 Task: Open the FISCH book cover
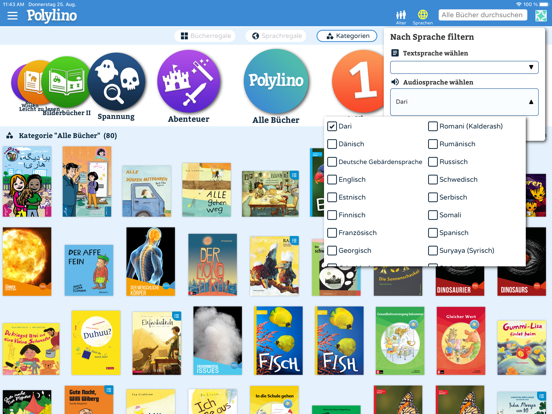point(278,340)
